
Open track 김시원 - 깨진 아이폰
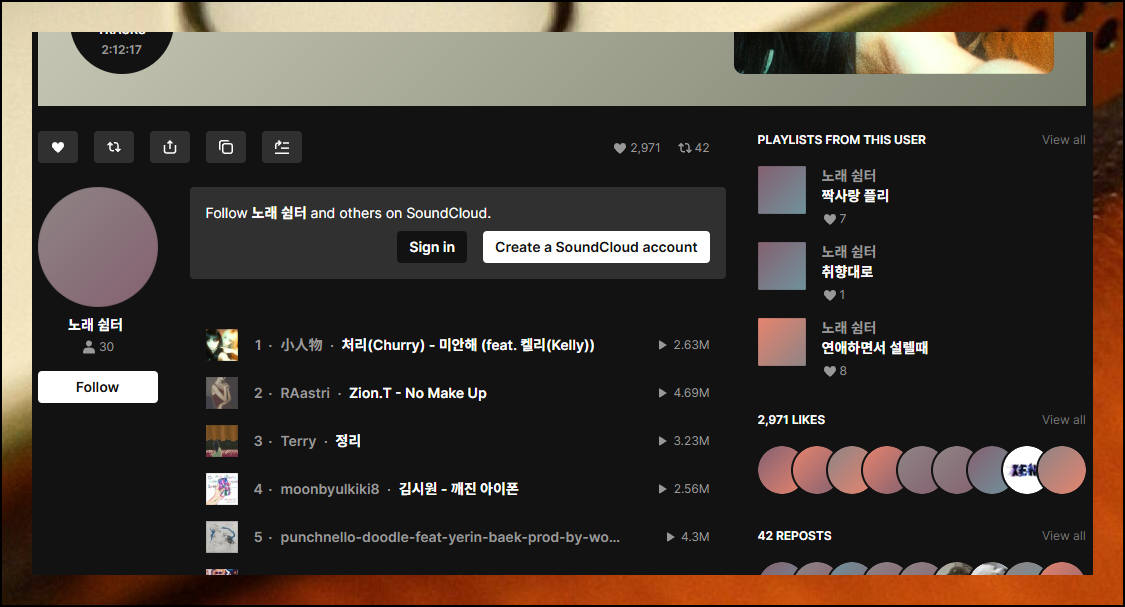(x=458, y=489)
